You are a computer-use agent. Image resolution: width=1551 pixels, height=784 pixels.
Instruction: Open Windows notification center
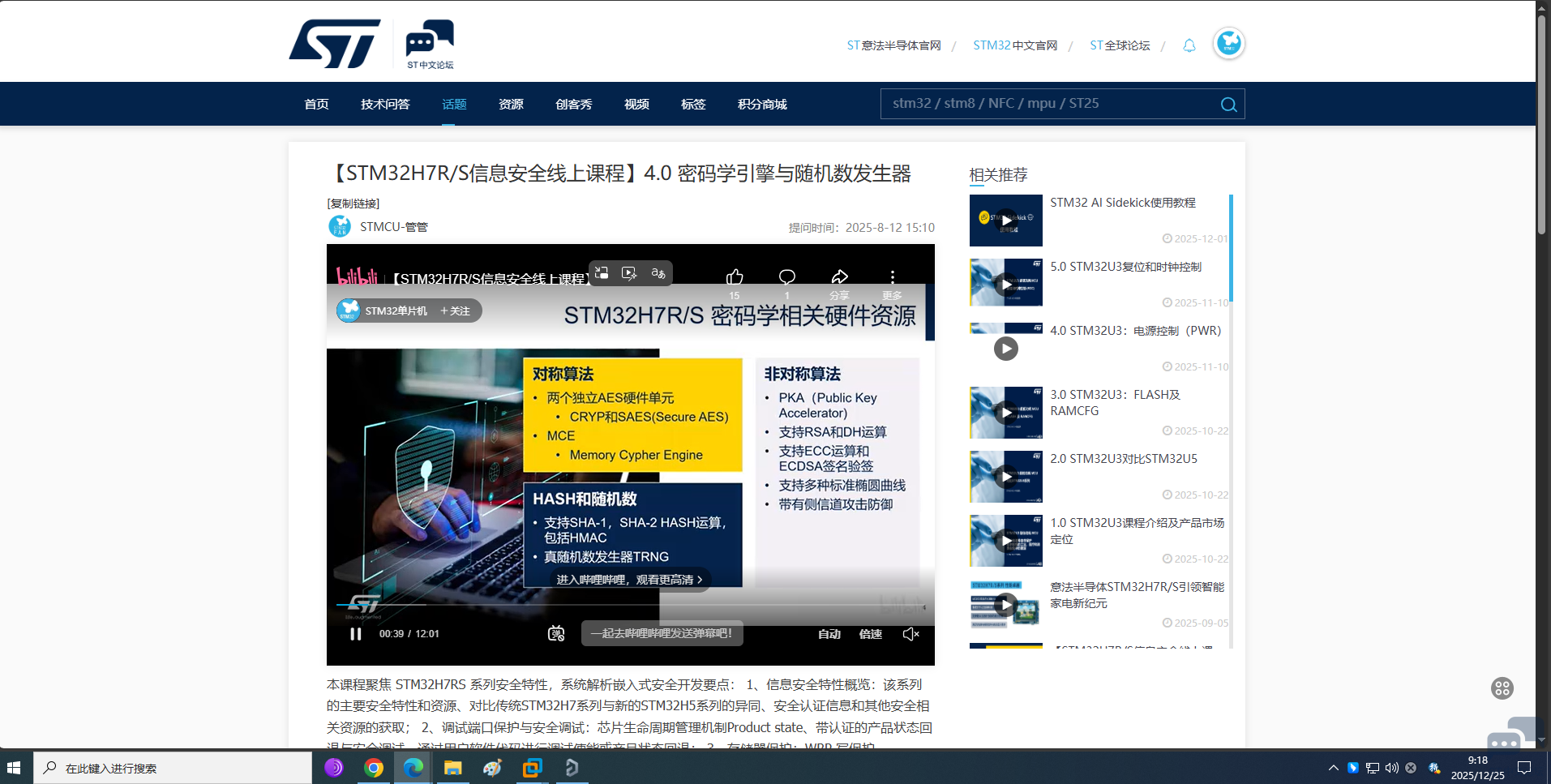[x=1524, y=768]
